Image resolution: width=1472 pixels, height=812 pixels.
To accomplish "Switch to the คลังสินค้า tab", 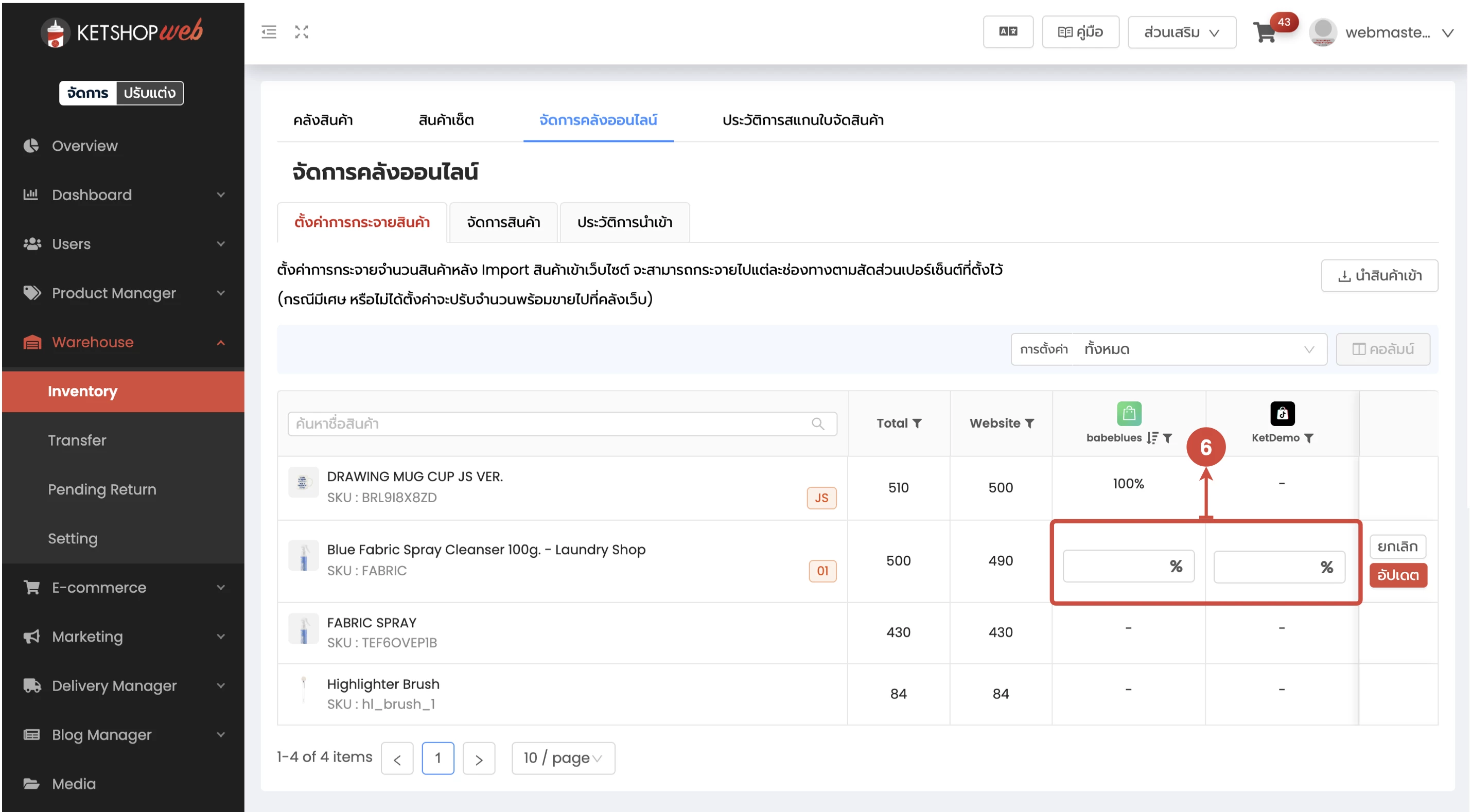I will [x=323, y=120].
